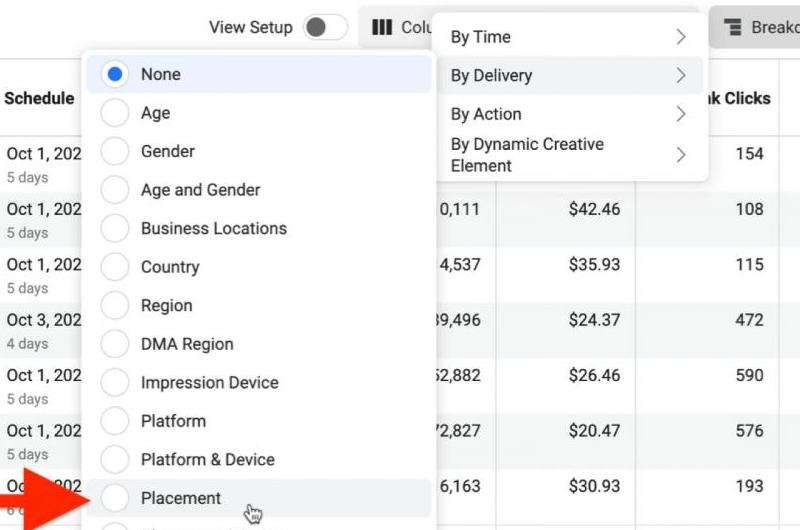Pick the Region breakdown option

[x=115, y=305]
